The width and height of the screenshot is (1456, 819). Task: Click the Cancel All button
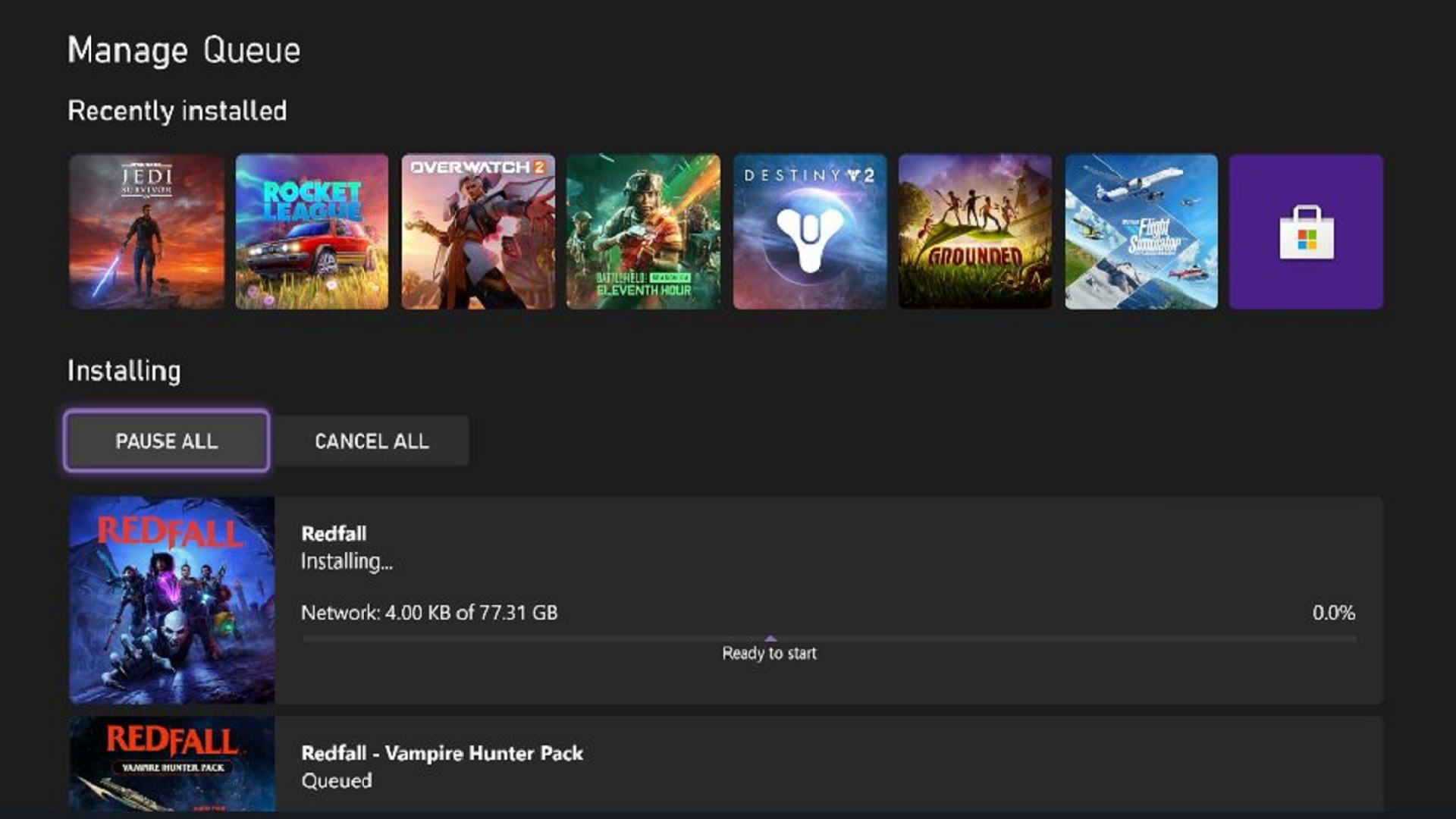point(372,441)
